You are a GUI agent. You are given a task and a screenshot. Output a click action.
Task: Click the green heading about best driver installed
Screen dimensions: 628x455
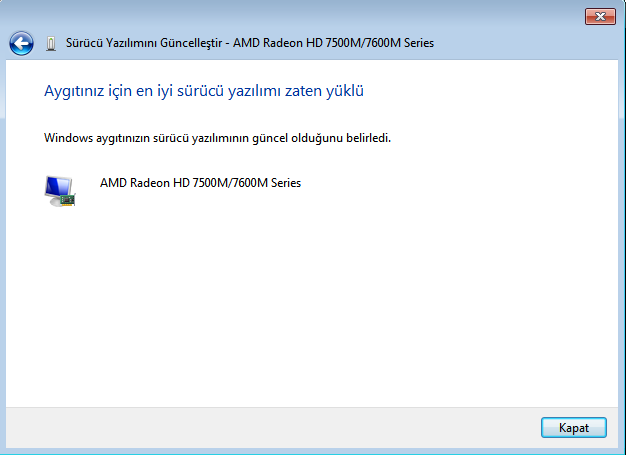203,91
